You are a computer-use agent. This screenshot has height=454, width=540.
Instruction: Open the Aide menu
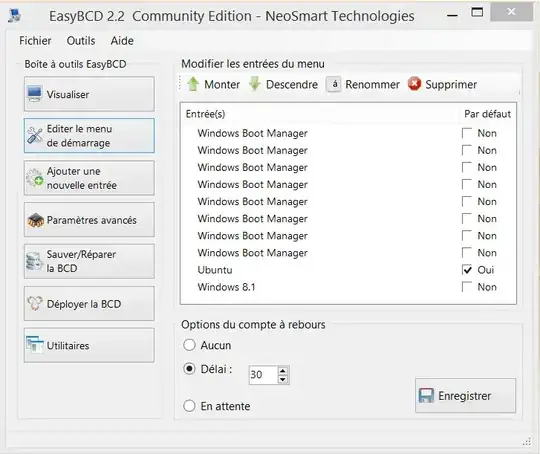point(122,41)
